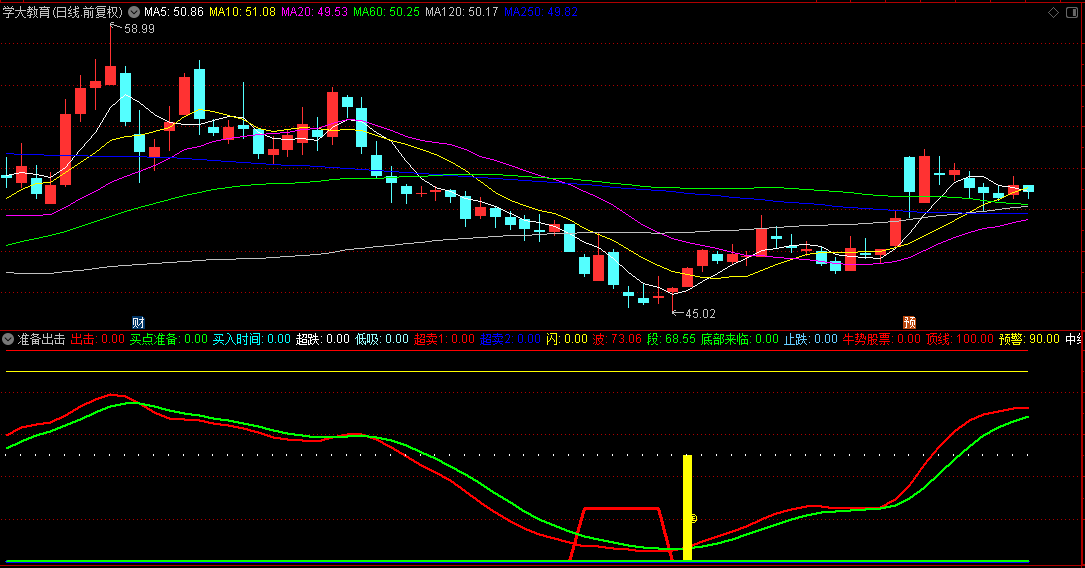This screenshot has width=1085, height=568.
Task: Click the 45.02 low price label
Action: 700,313
